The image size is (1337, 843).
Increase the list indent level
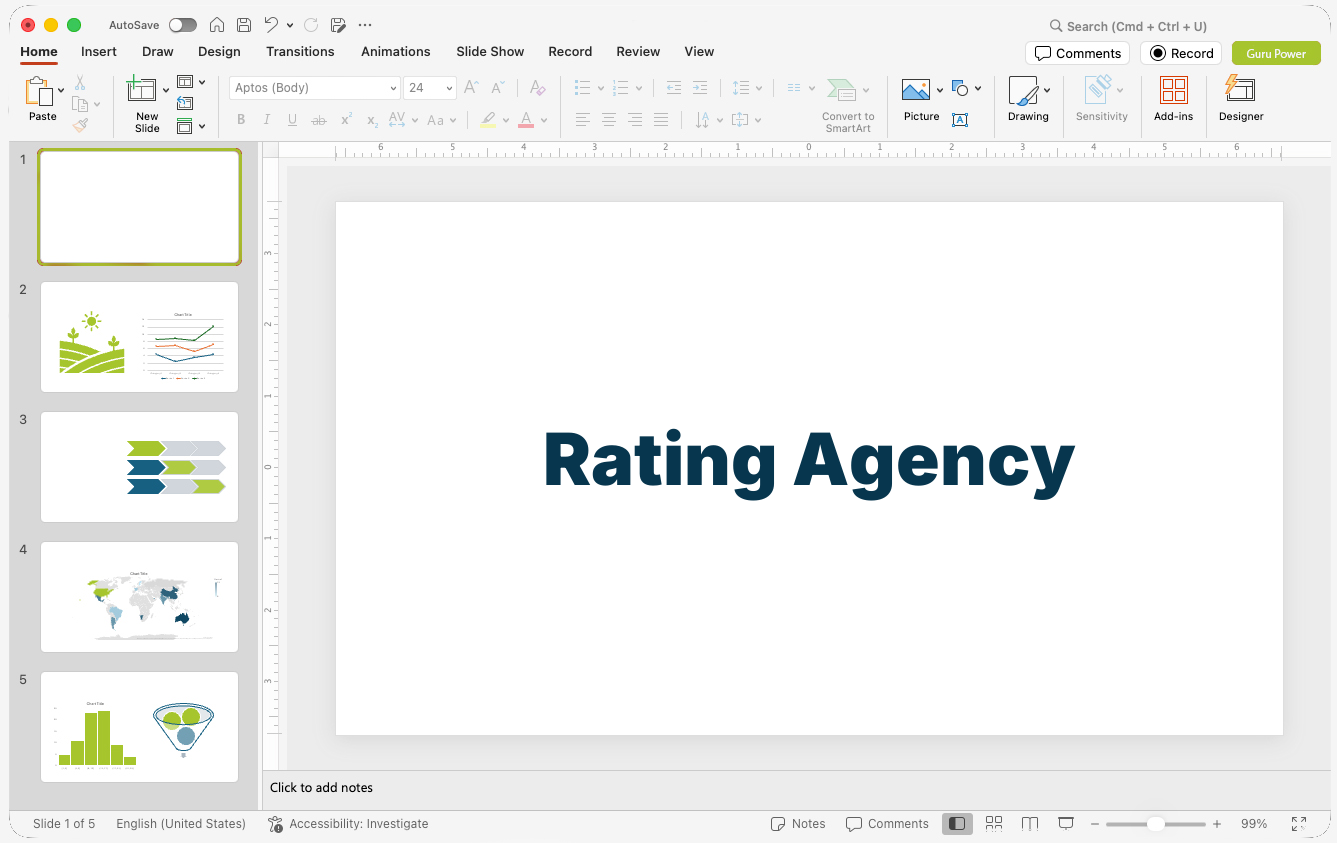pyautogui.click(x=700, y=88)
